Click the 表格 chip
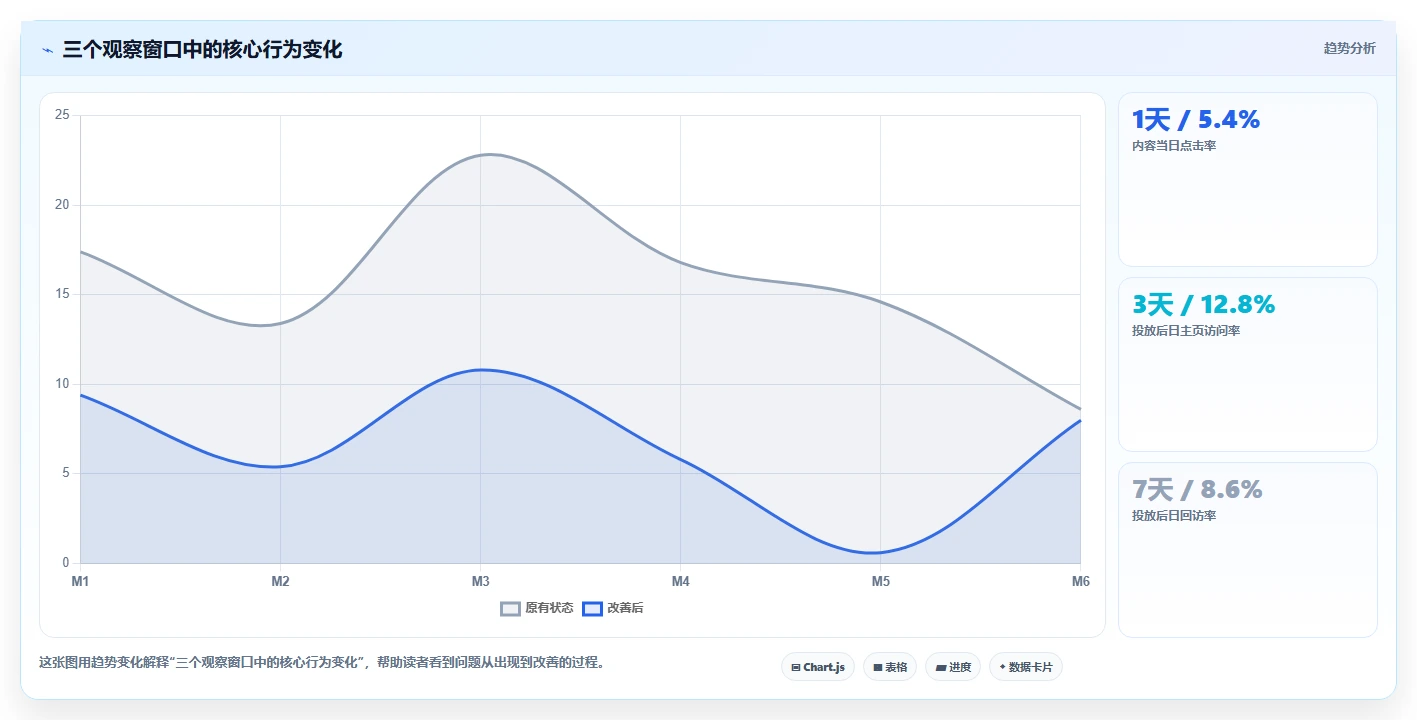Viewport: 1417px width, 720px height. (890, 667)
